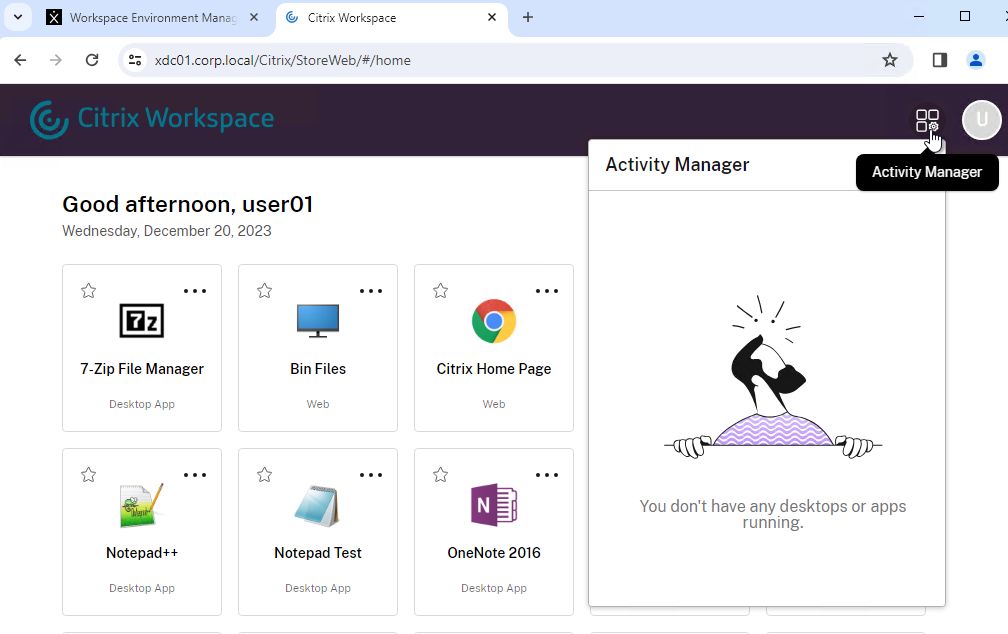Open a new browser tab
1008x634 pixels.
coord(528,17)
